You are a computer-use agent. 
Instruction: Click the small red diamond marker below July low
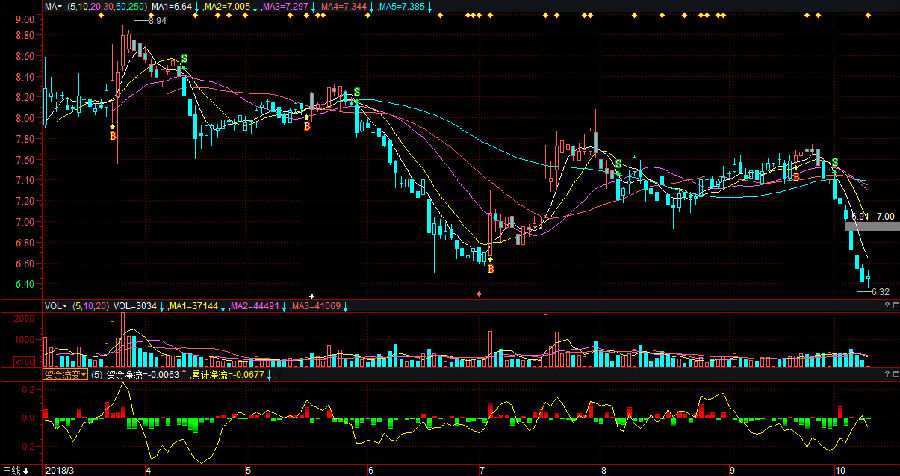pyautogui.click(x=479, y=294)
